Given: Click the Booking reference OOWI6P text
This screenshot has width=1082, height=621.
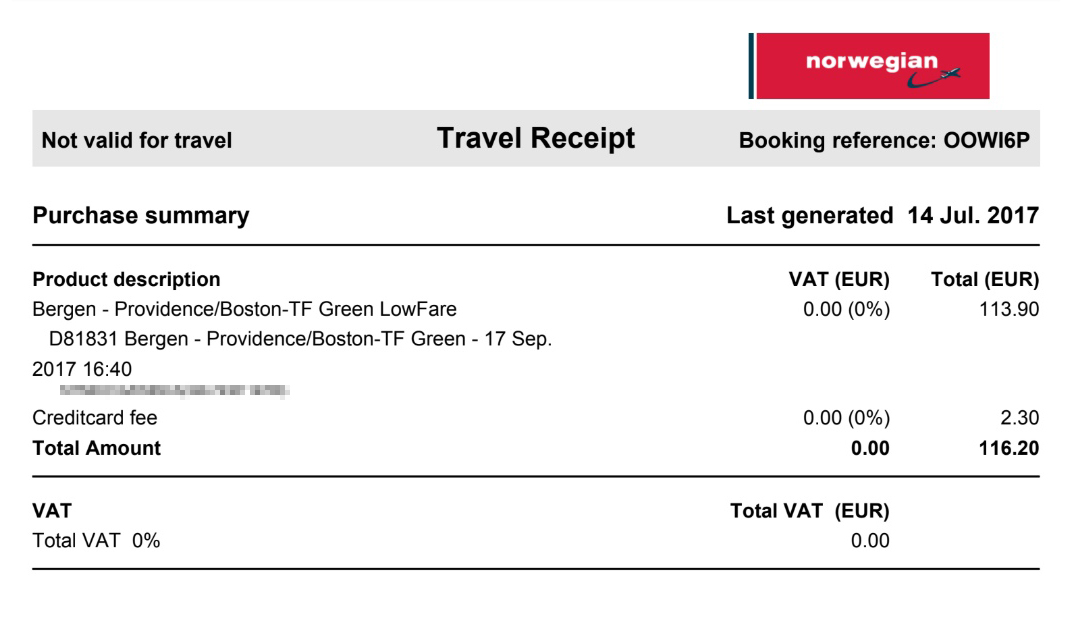Looking at the screenshot, I should [x=884, y=140].
